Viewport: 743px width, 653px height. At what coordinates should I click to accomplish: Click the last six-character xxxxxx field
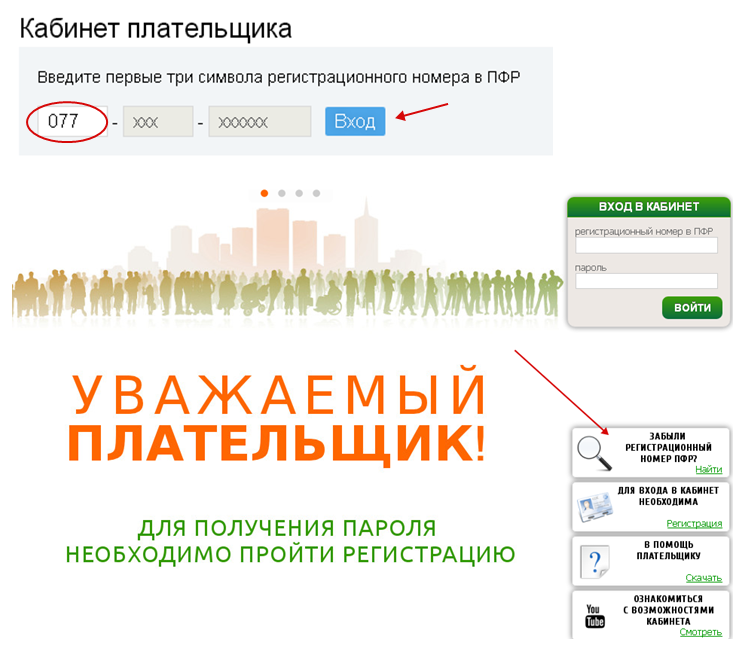[x=259, y=122]
